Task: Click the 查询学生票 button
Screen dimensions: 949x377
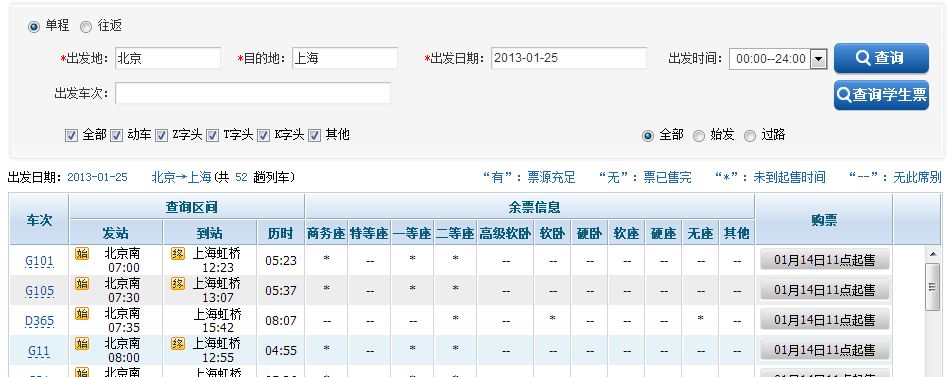Action: [881, 95]
